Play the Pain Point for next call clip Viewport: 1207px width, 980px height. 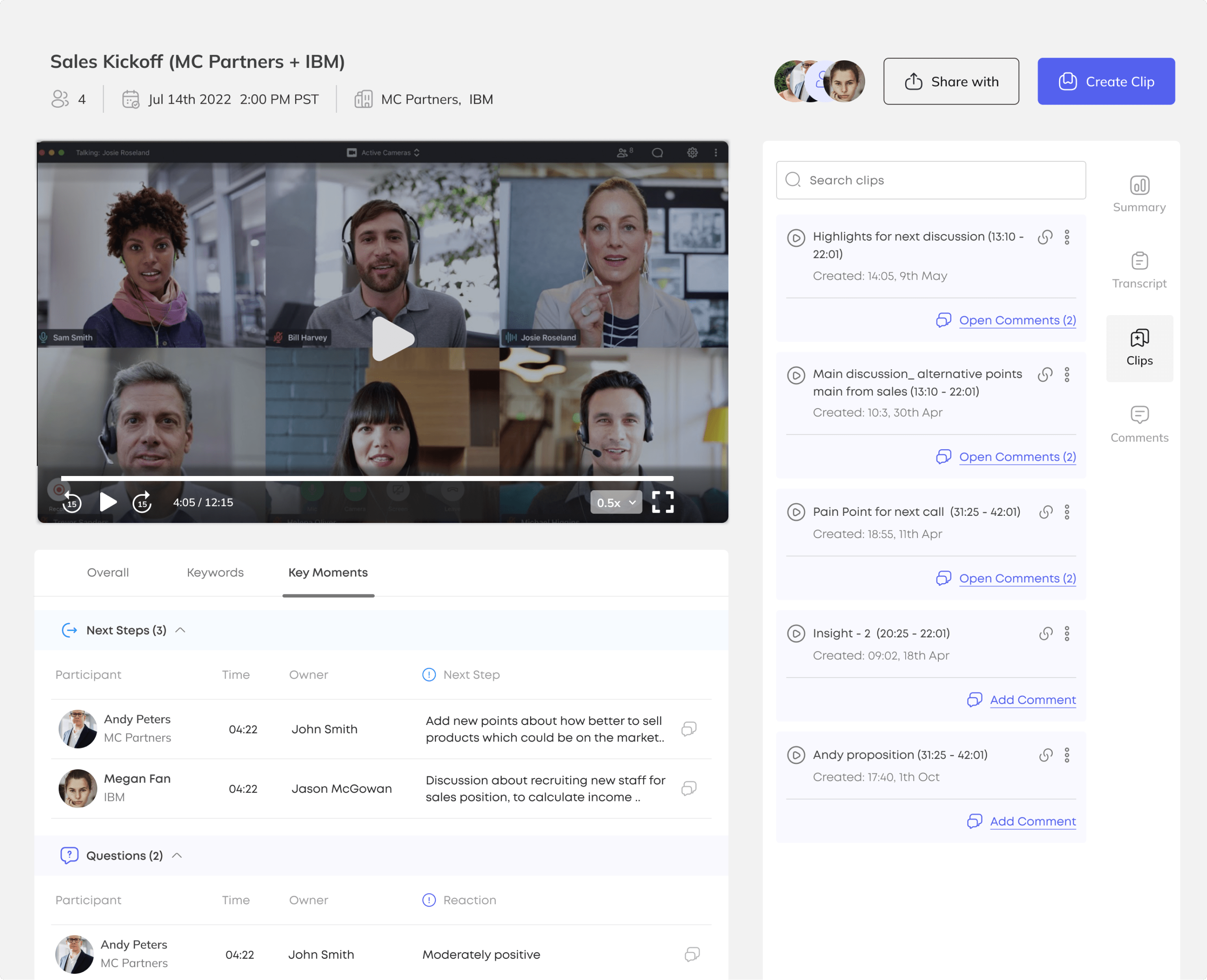click(x=796, y=512)
